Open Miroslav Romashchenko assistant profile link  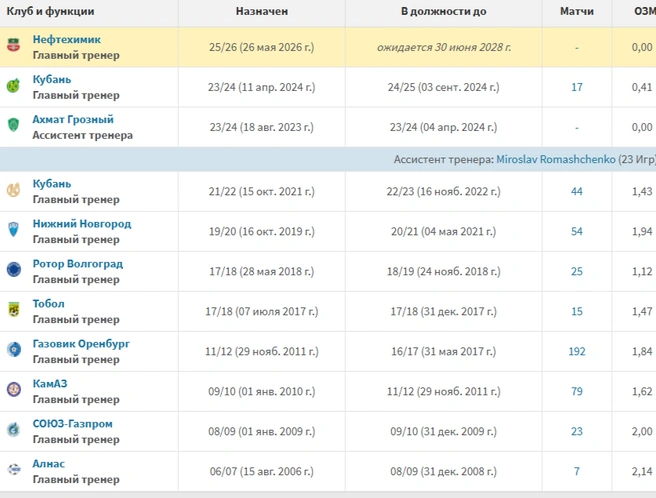coord(556,159)
